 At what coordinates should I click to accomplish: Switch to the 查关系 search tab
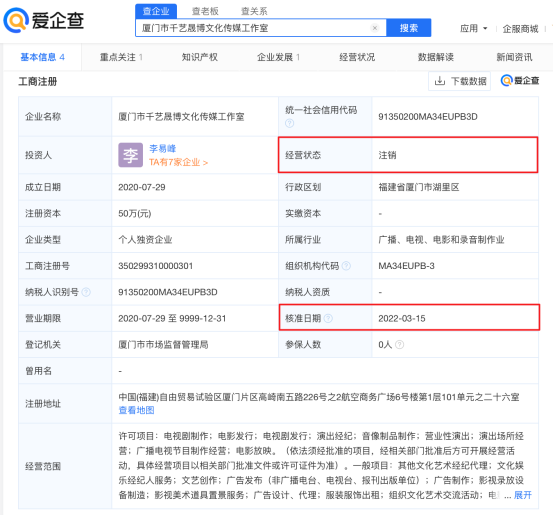254,11
